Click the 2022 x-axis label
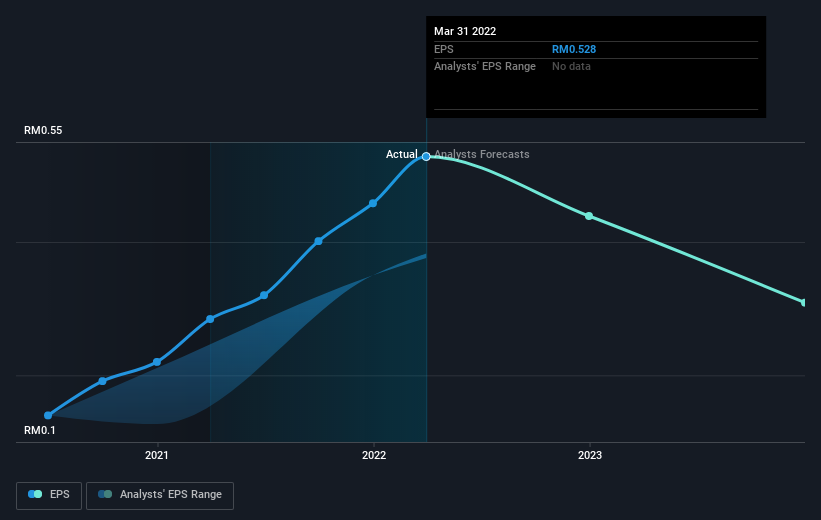This screenshot has width=821, height=520. 373,456
